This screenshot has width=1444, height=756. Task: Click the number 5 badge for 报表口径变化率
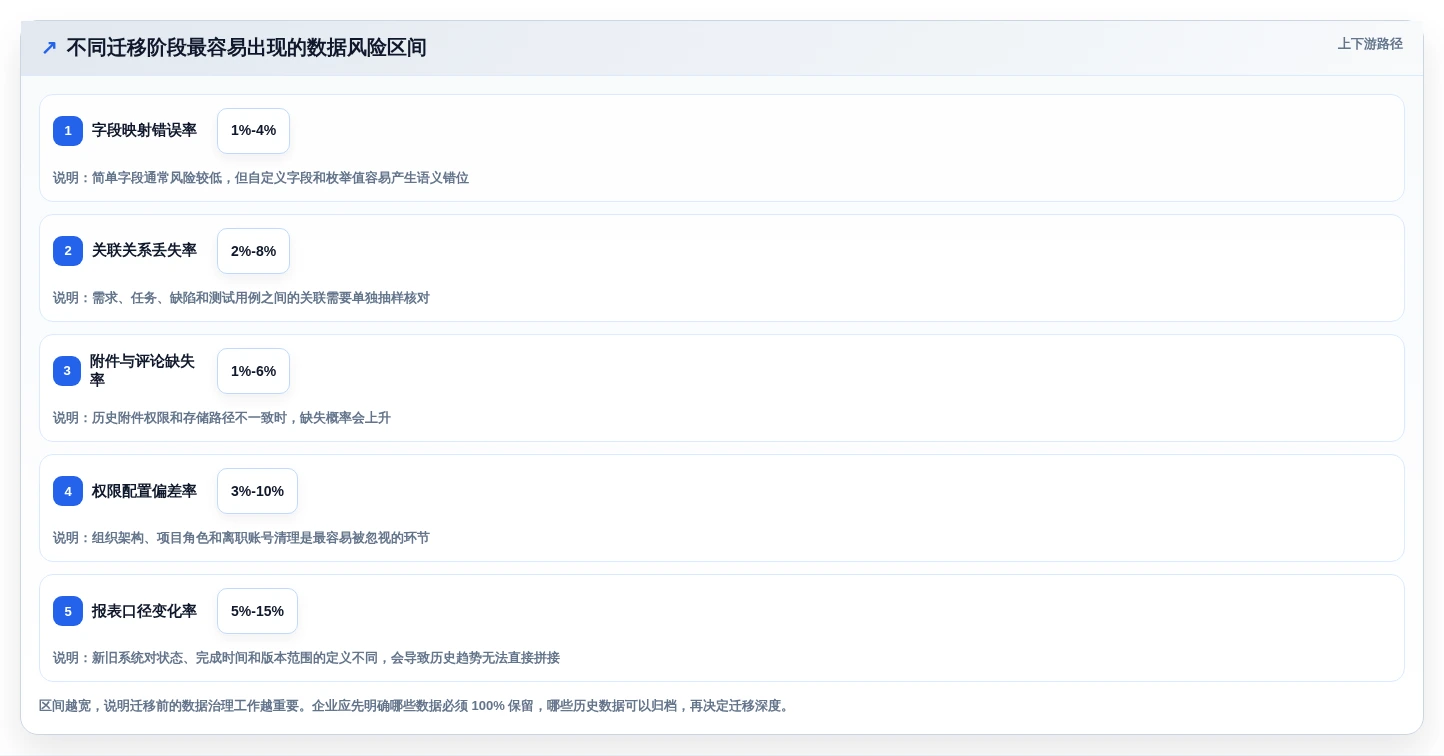[68, 611]
